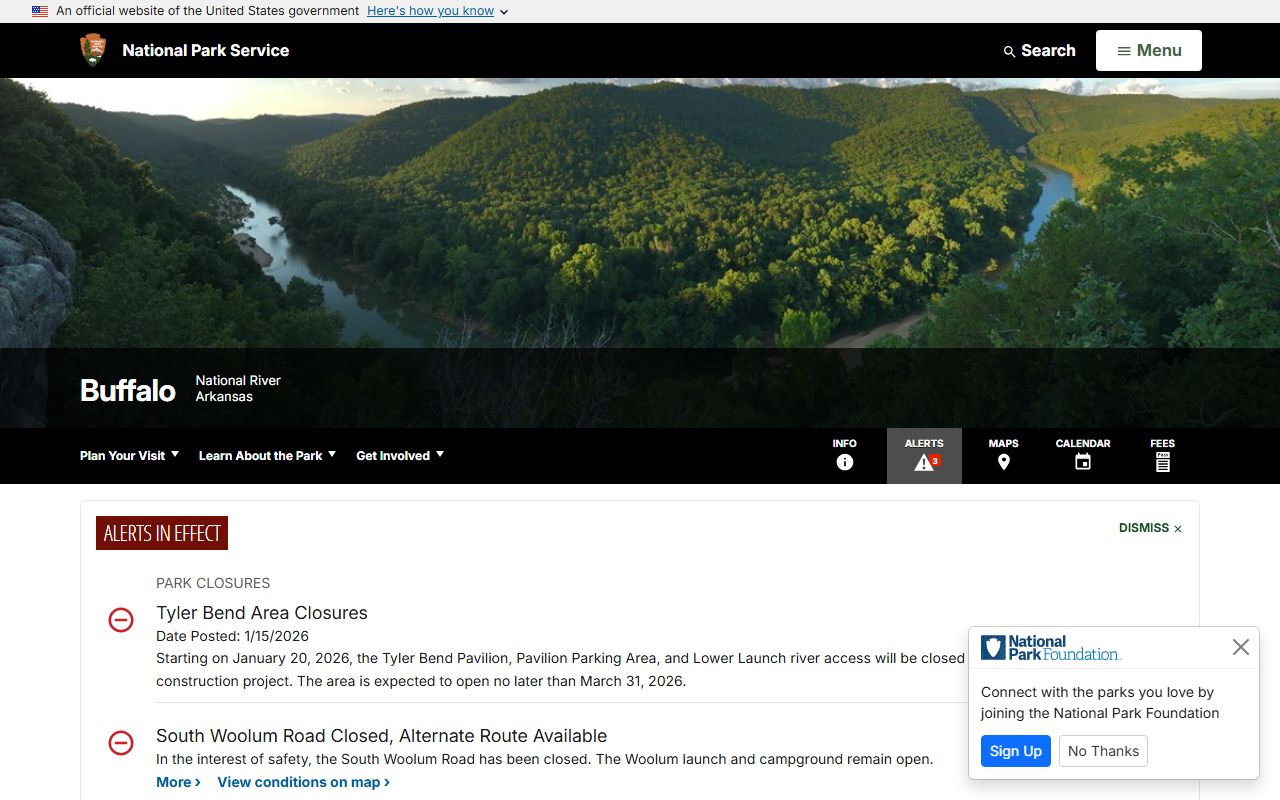Expand "Here's how you know" disclosure

[438, 11]
